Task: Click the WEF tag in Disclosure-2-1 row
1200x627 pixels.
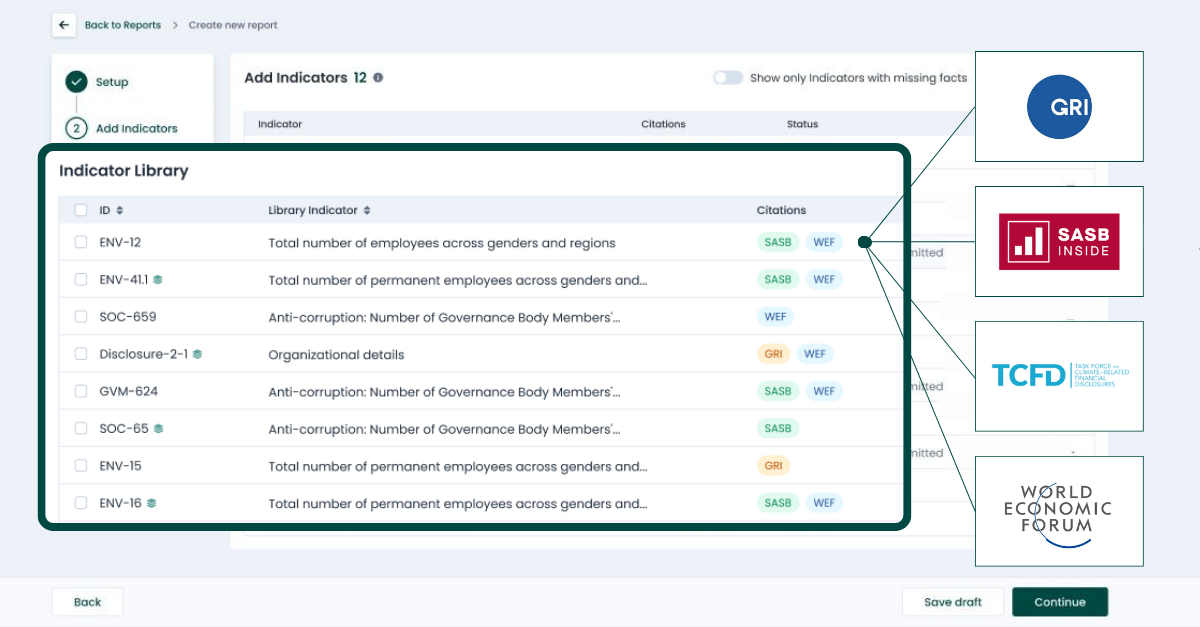Action: pos(815,354)
